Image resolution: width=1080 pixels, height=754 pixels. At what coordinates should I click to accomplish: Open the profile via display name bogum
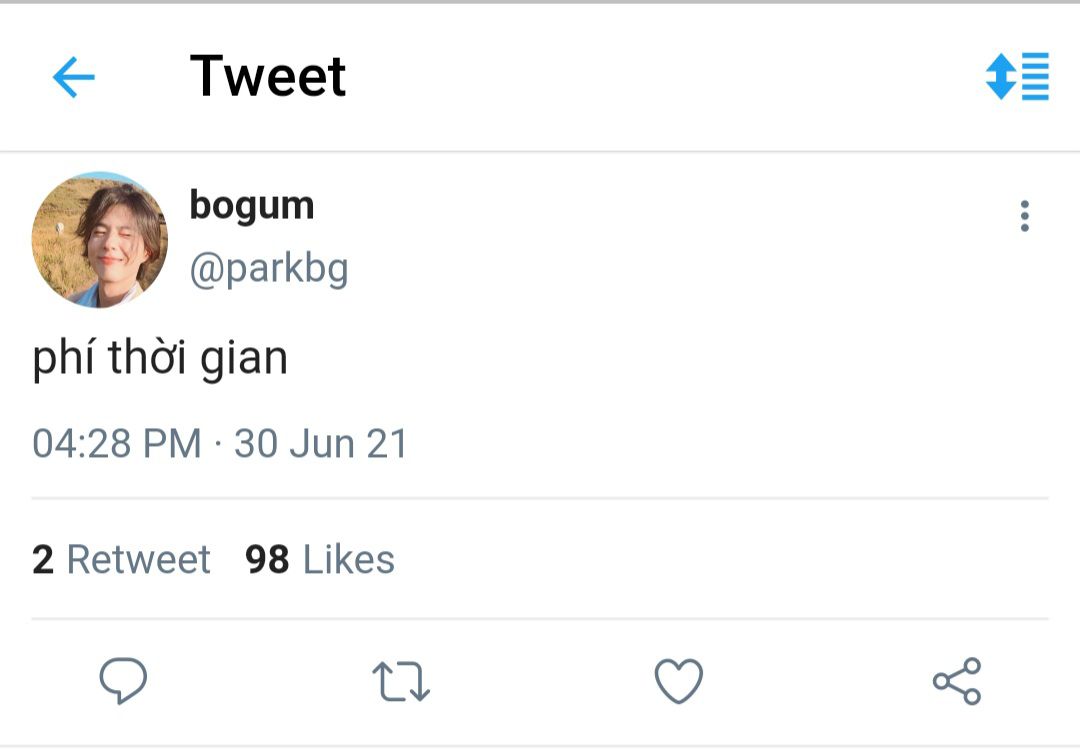[x=252, y=207]
